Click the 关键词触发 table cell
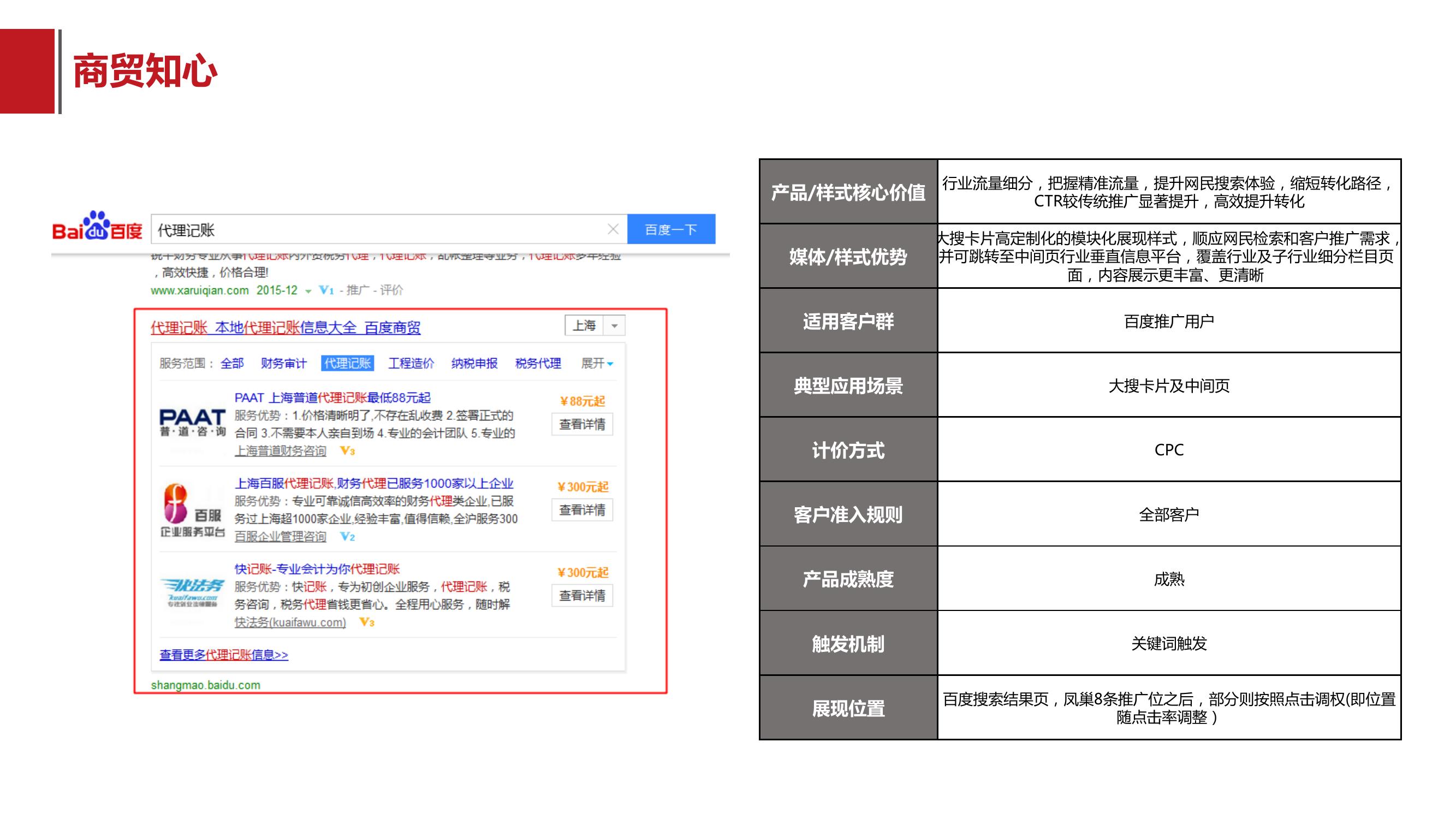Viewport: 1456px width, 819px height. [1169, 643]
